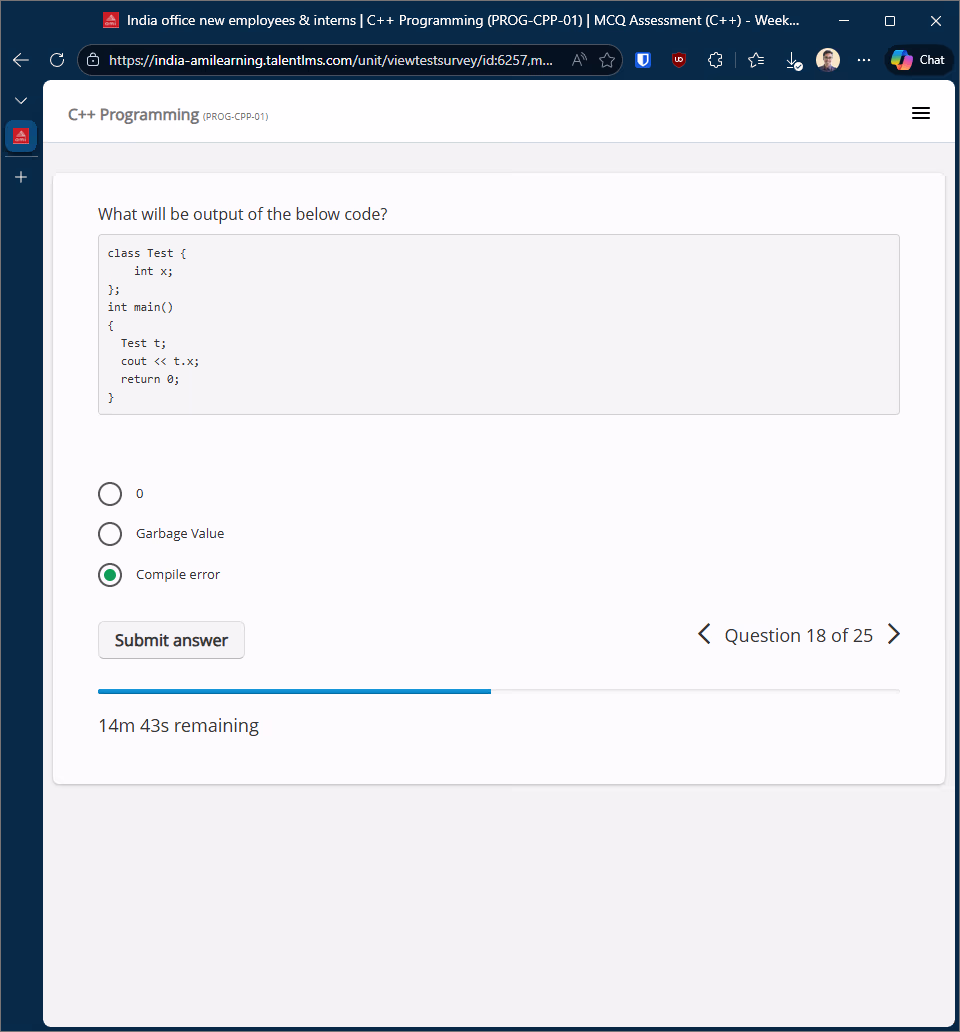Choose the "Garbage Value" radio option

pos(110,534)
